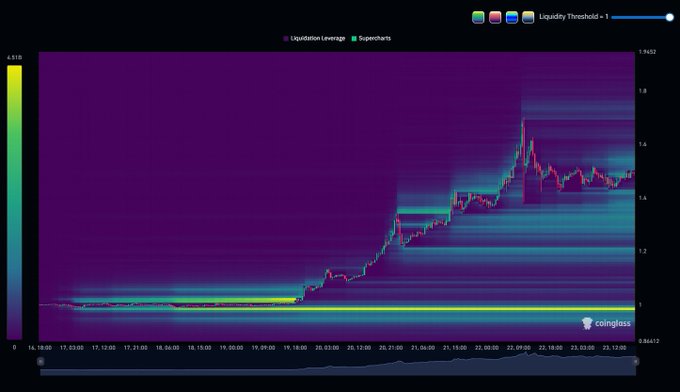
Task: Click the 17, 21:00 time axis label
Action: click(136, 348)
